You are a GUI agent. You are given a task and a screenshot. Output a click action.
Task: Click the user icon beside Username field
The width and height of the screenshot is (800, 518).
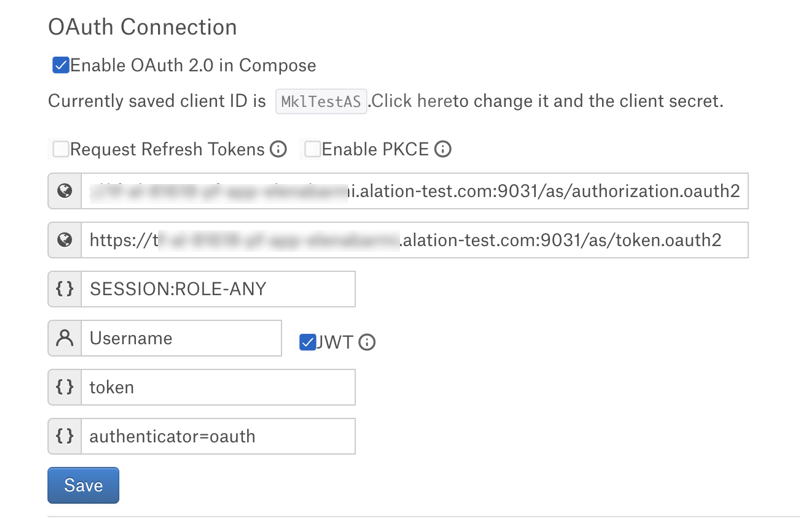(x=65, y=338)
